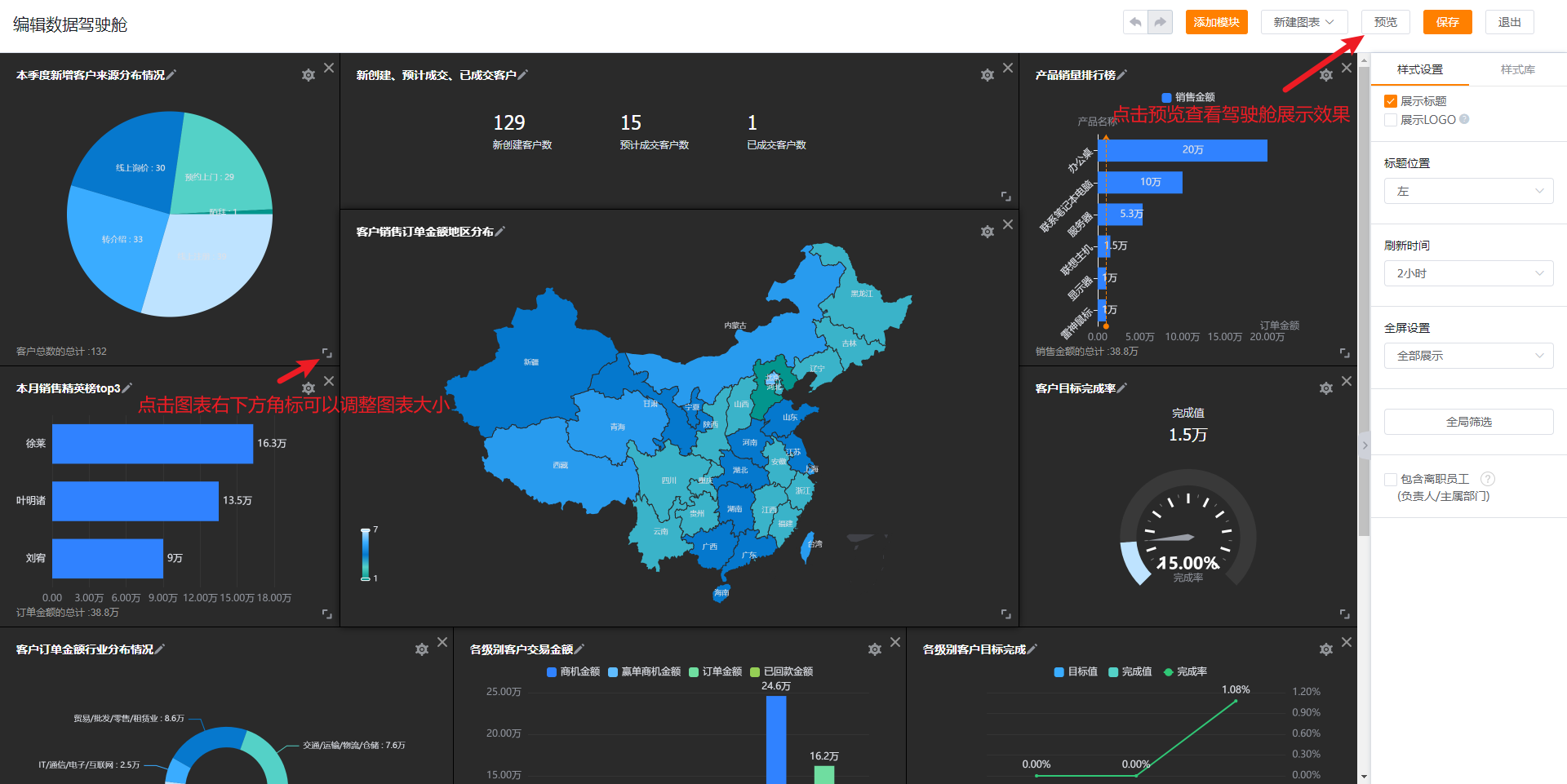The height and width of the screenshot is (784, 1567).
Task: Collapse the right settings panel with its edge arrow
Action: (1365, 445)
